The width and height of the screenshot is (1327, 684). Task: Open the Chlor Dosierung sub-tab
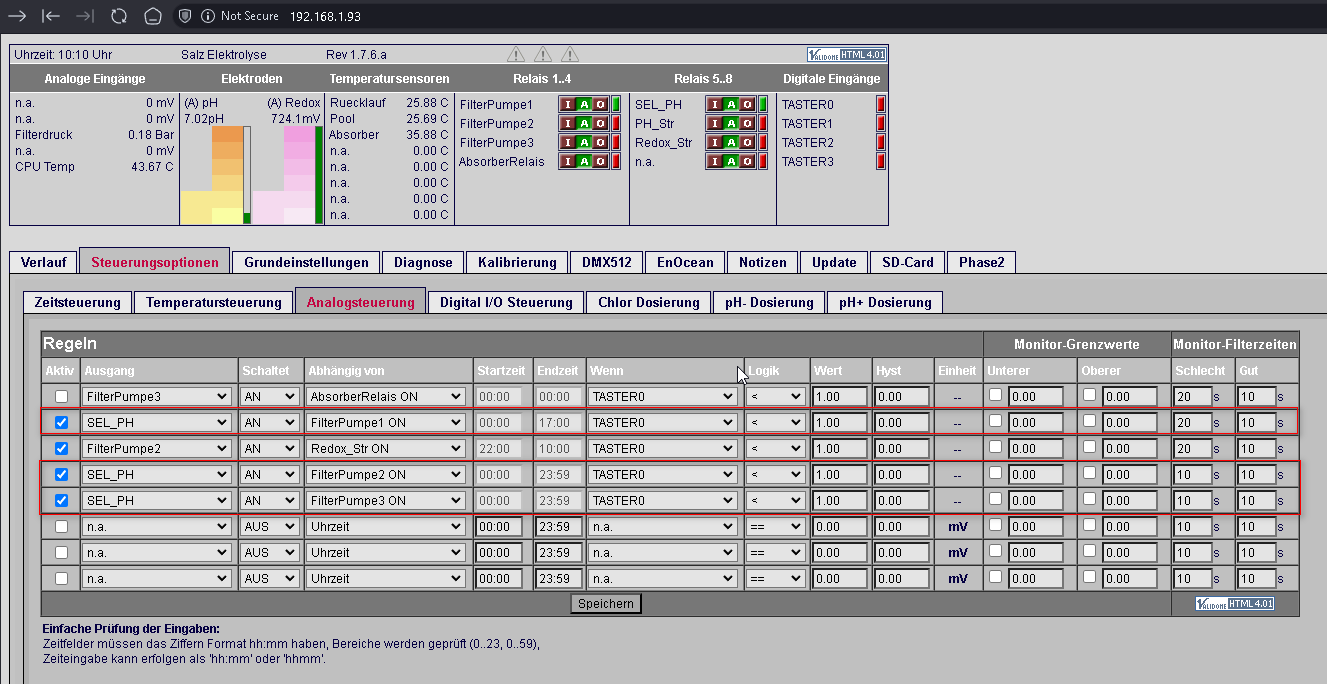649,302
